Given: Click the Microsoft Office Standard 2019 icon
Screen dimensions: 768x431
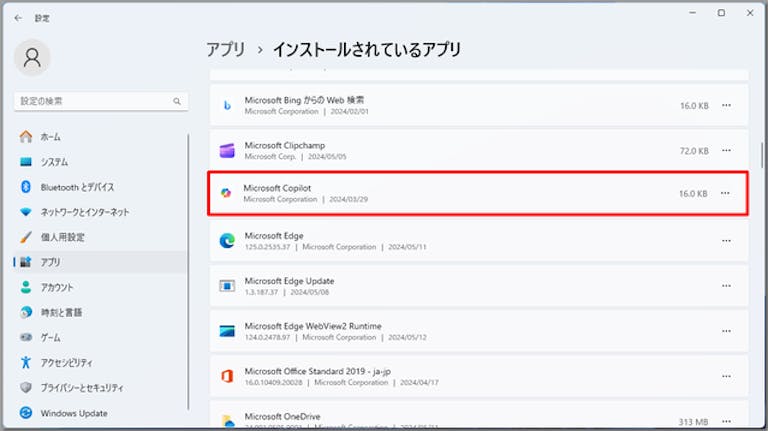Looking at the screenshot, I should click(227, 376).
